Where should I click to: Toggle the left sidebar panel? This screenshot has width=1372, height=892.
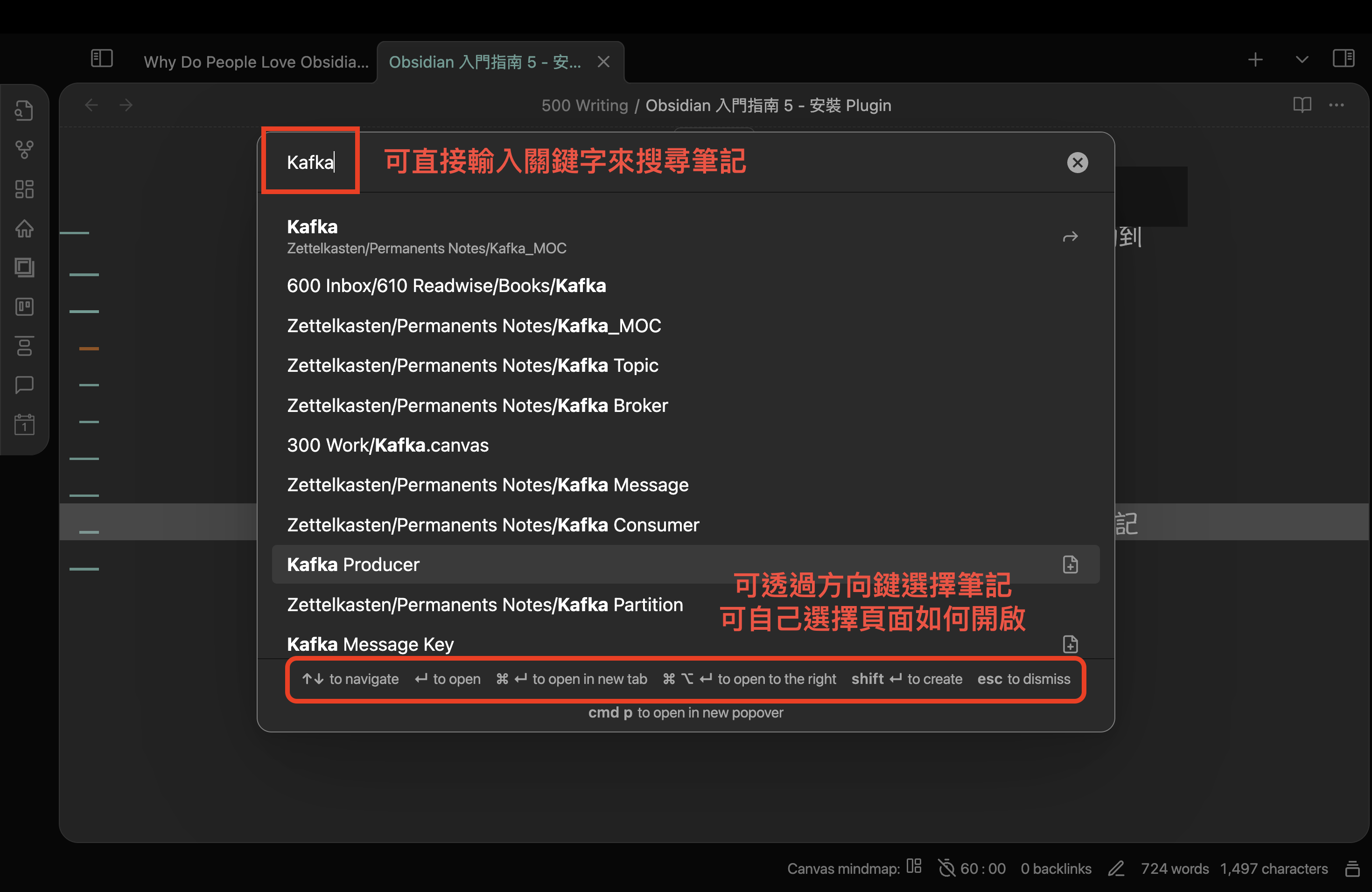click(x=101, y=59)
